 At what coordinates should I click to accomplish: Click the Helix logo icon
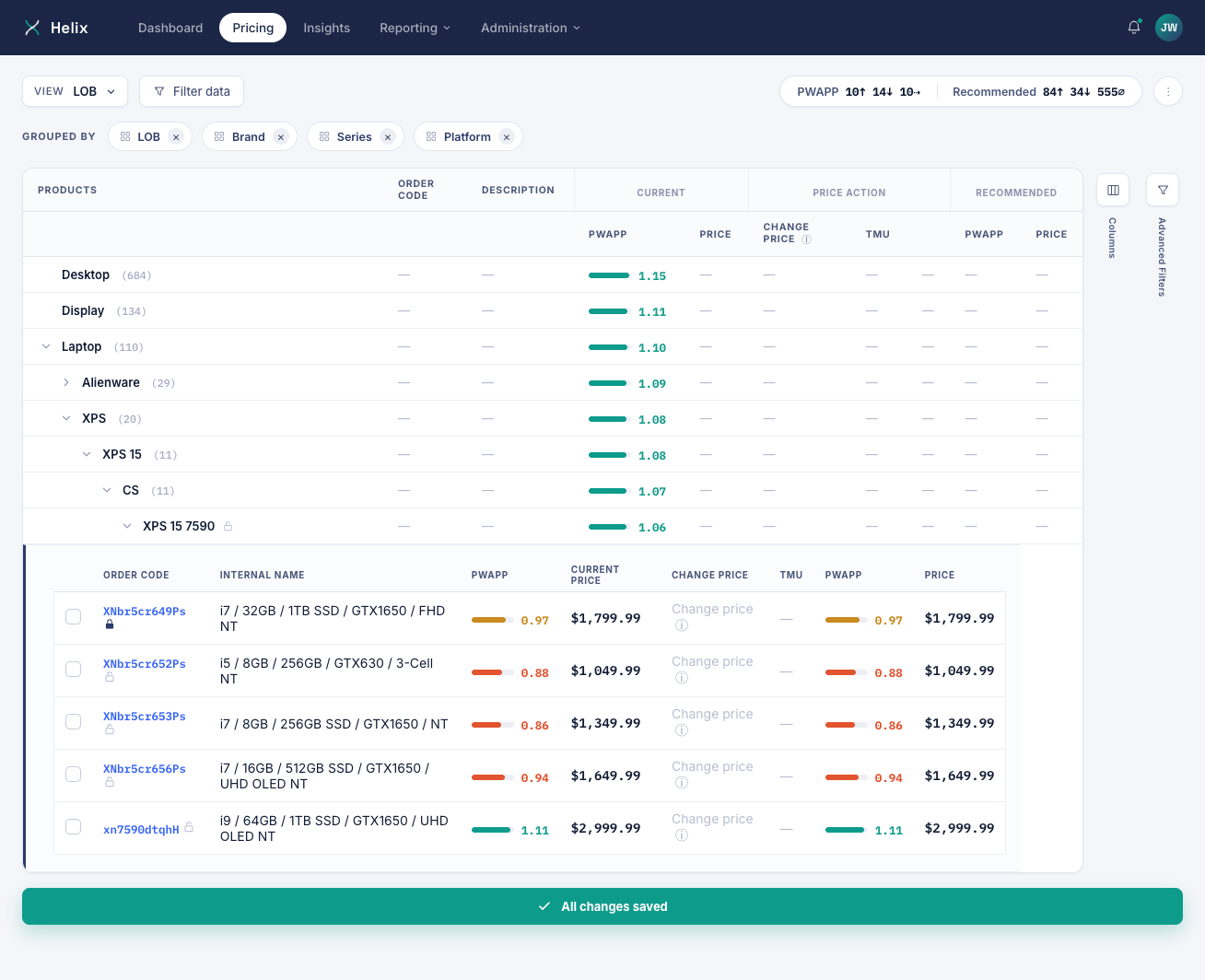click(32, 28)
